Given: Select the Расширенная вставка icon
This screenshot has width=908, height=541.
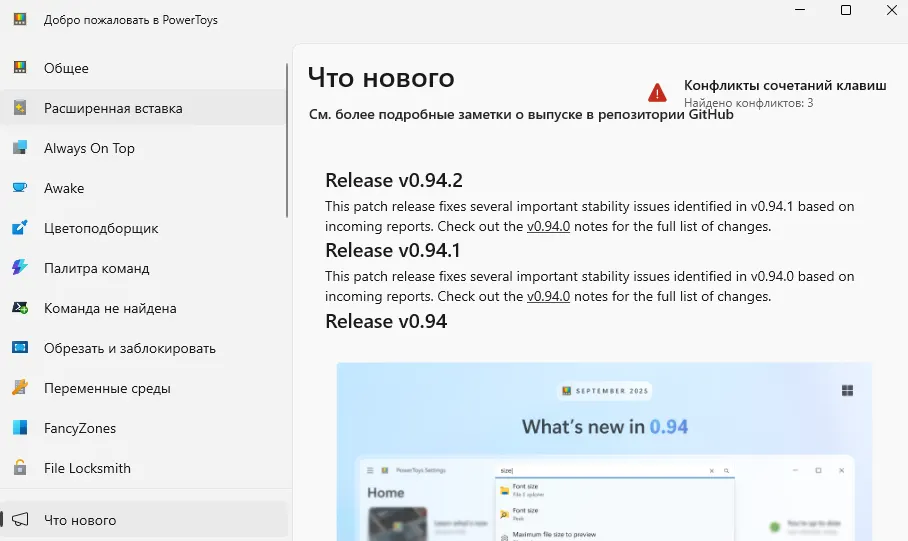Looking at the screenshot, I should pyautogui.click(x=19, y=108).
